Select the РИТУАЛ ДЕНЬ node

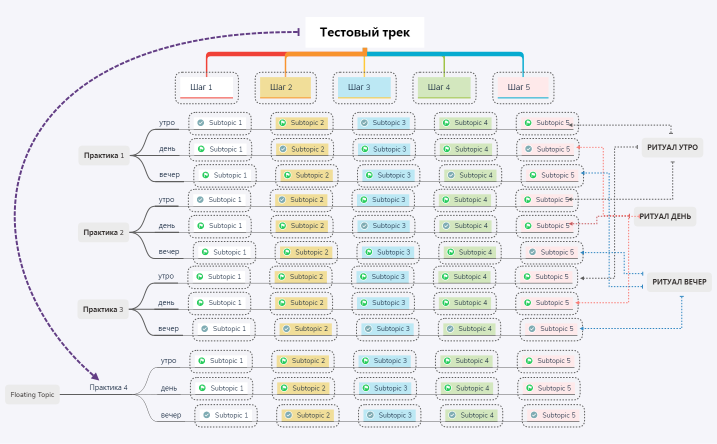pyautogui.click(x=663, y=215)
